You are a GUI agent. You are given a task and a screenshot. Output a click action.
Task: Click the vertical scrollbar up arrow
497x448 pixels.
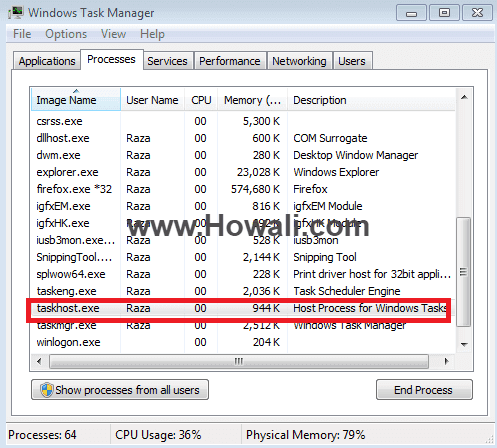point(464,97)
